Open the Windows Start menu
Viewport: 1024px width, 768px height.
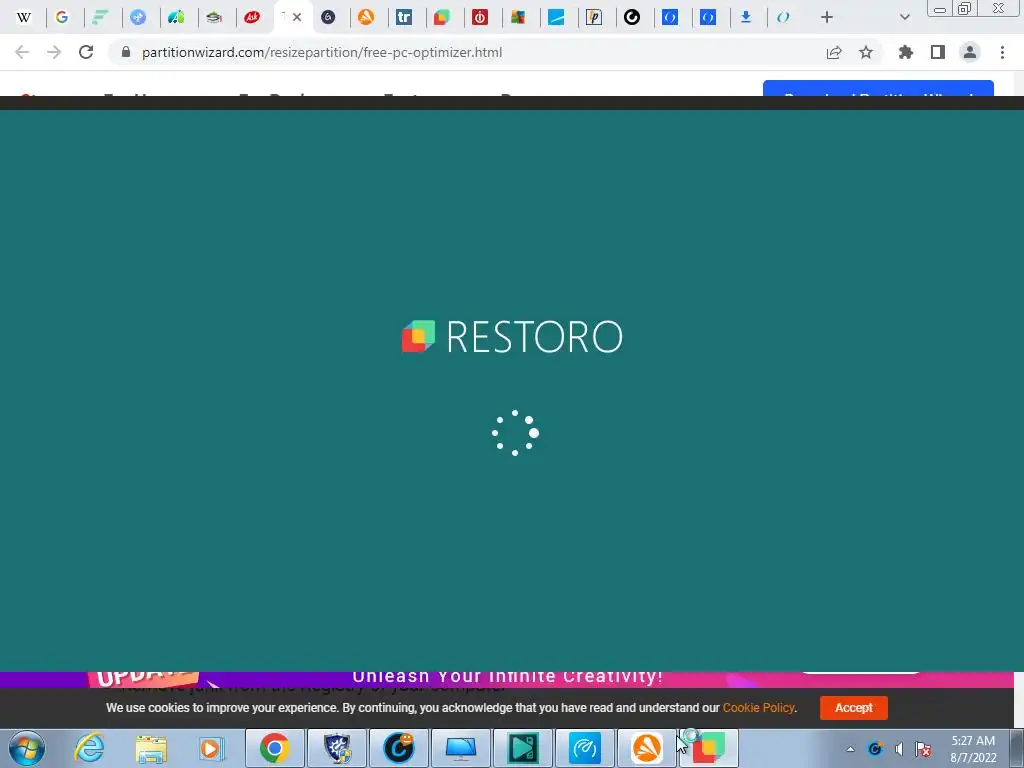point(27,748)
